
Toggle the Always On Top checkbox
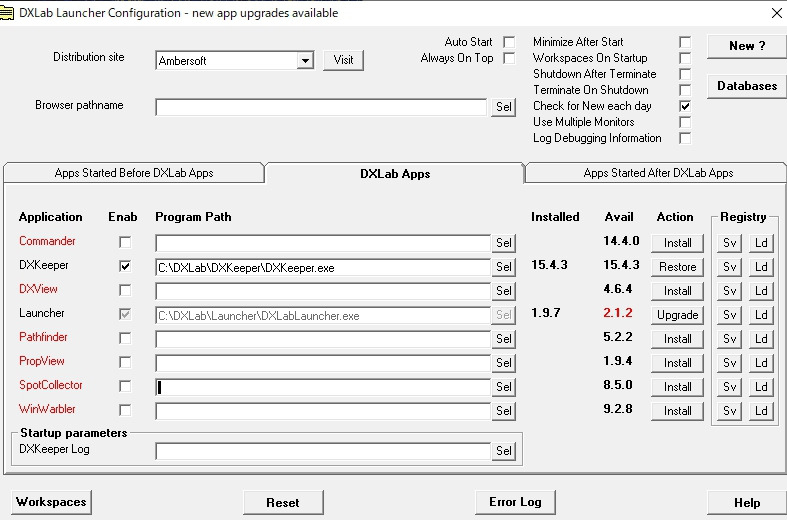509,58
